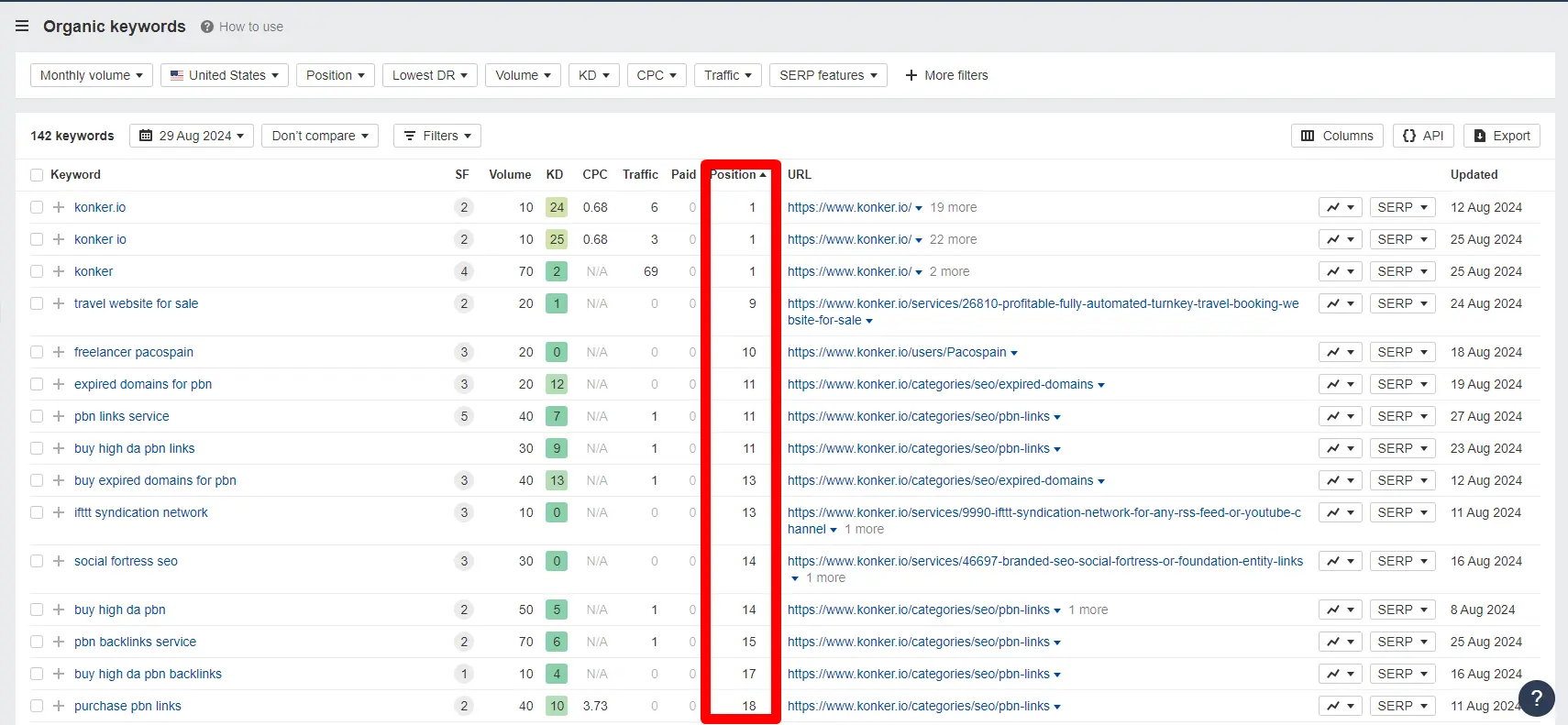Open trend chart for freelancer pacospain
This screenshot has width=1568, height=725.
[x=1340, y=352]
